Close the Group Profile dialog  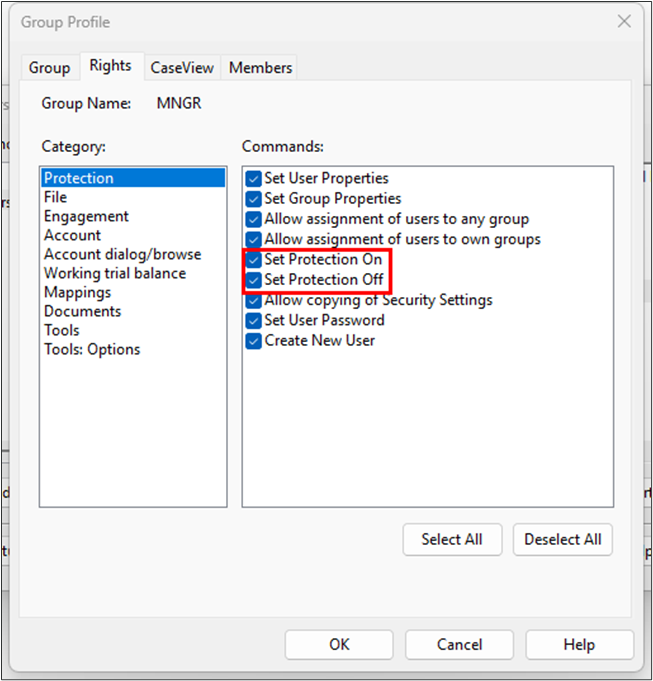click(x=624, y=21)
